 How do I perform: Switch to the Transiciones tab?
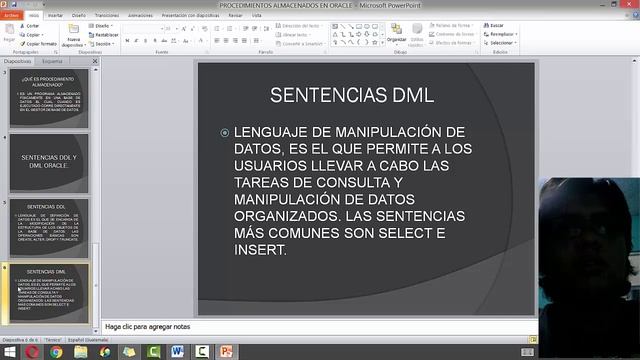[x=107, y=16]
